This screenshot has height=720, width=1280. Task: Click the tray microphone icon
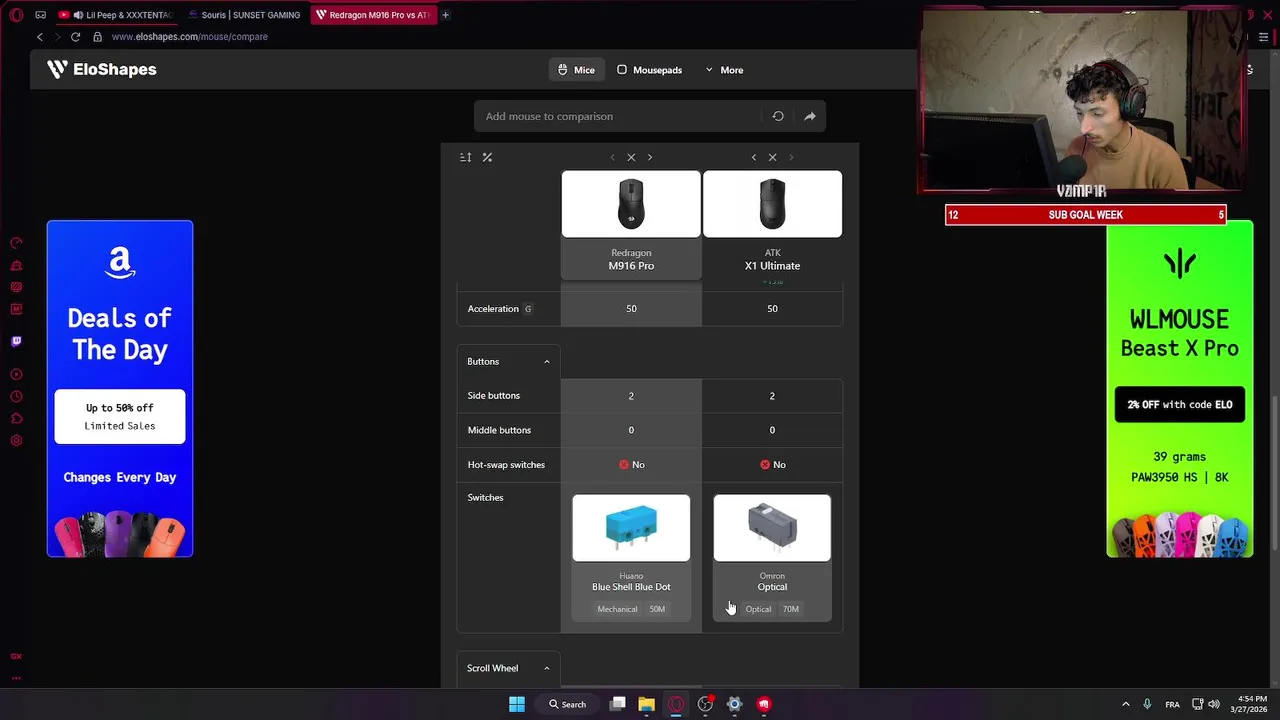coord(1147,705)
